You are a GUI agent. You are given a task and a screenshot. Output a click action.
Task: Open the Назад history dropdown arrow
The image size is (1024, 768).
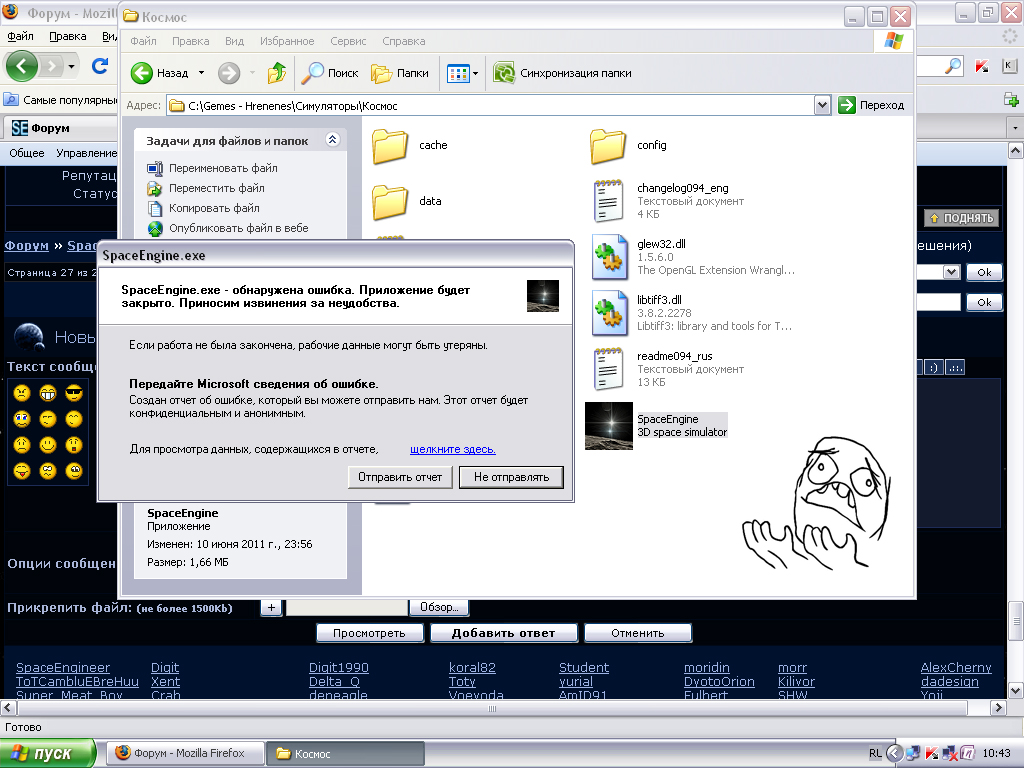tap(202, 73)
